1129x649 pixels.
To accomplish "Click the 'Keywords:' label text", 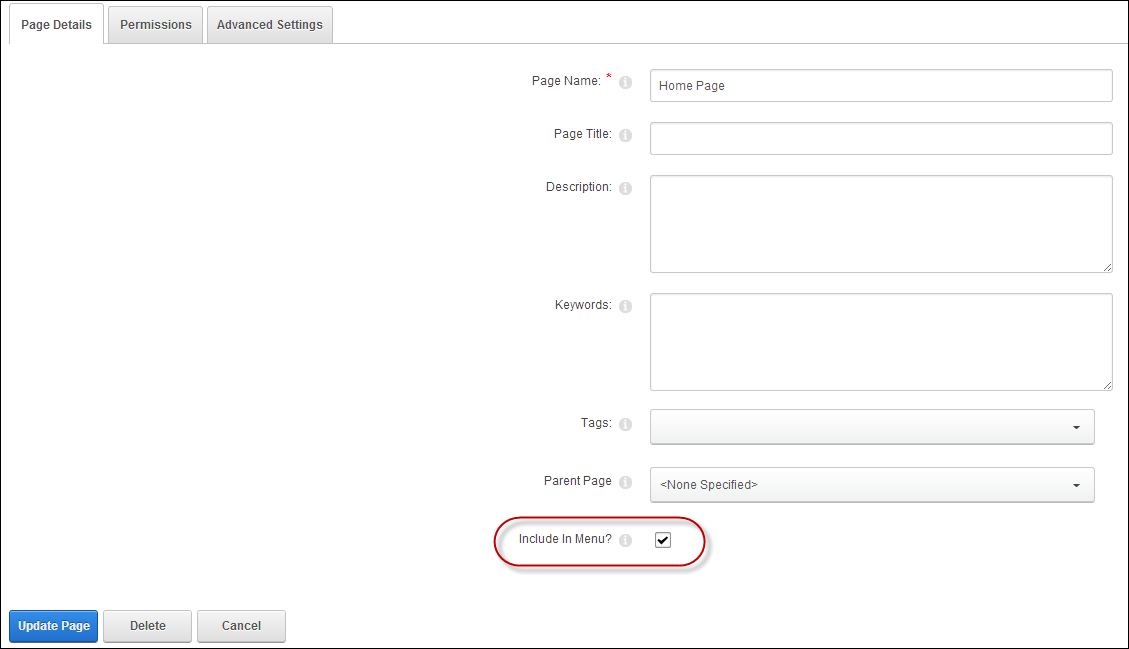I will (583, 305).
